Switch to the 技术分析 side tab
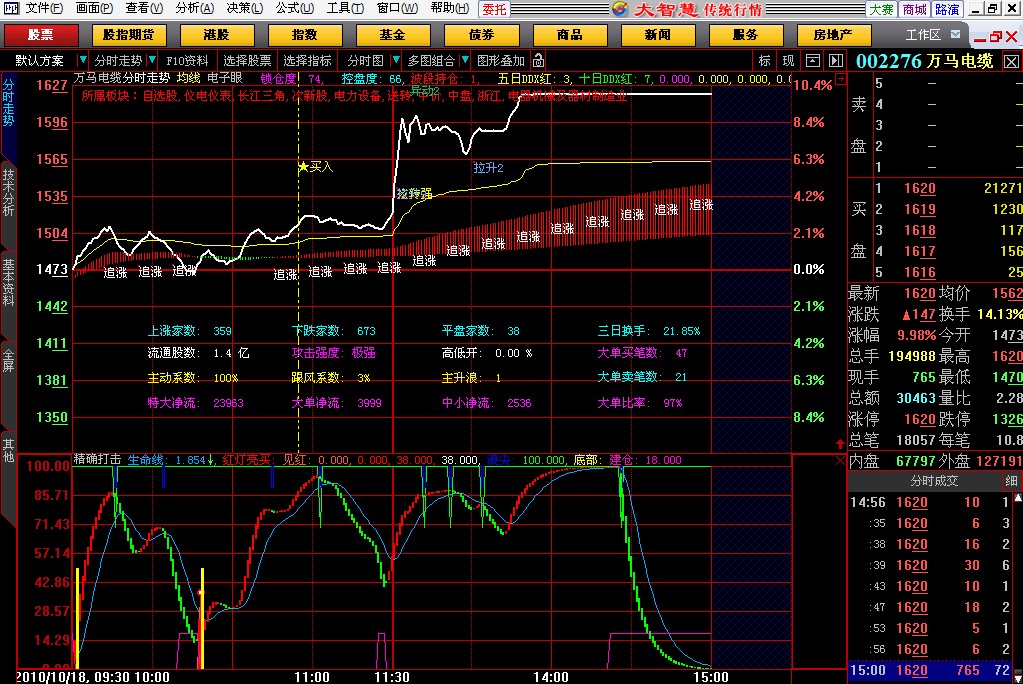Image resolution: width=1023 pixels, height=684 pixels. click(x=8, y=193)
